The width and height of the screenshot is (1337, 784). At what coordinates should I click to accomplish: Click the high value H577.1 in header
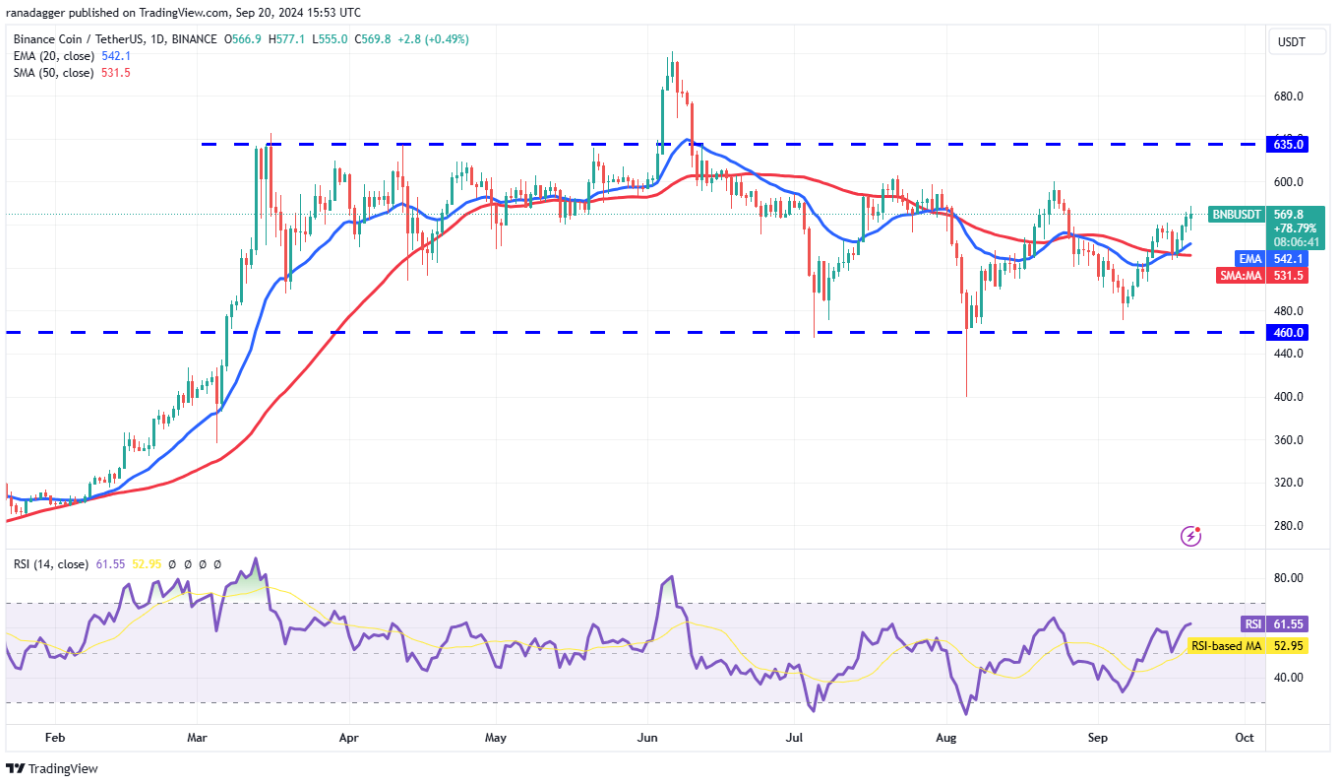(288, 39)
